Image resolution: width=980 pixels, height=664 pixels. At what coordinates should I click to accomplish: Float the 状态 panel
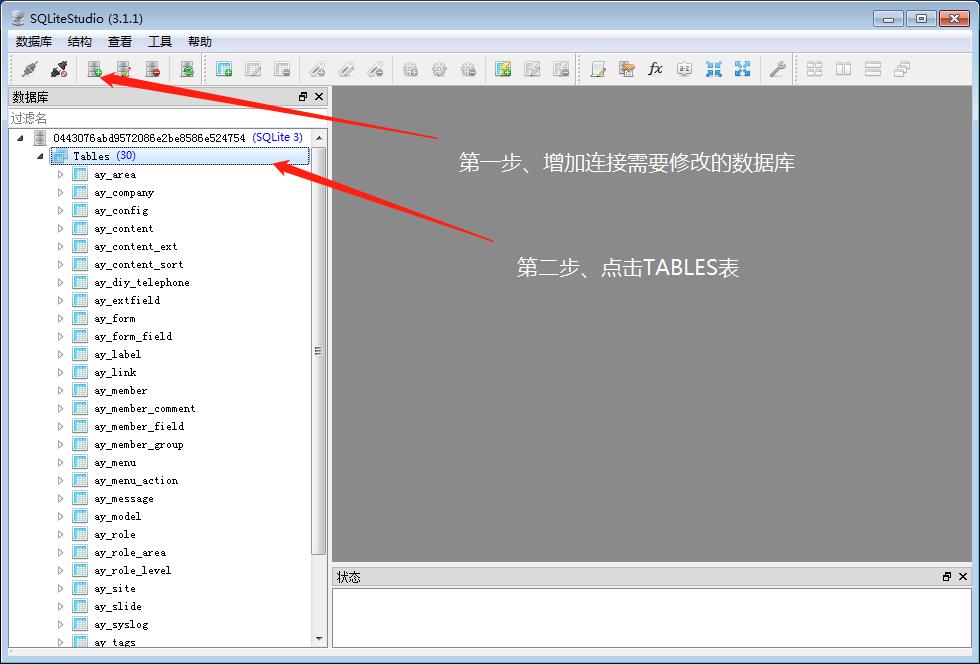point(947,576)
